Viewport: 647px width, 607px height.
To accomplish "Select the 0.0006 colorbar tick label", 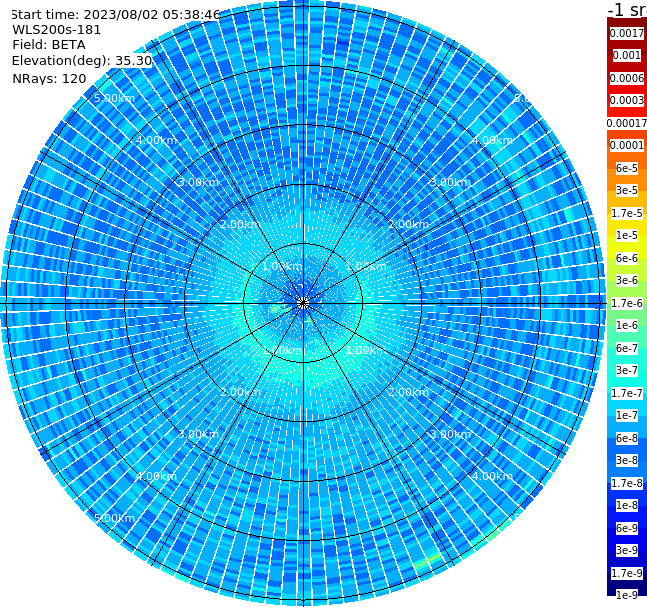I will pos(627,78).
